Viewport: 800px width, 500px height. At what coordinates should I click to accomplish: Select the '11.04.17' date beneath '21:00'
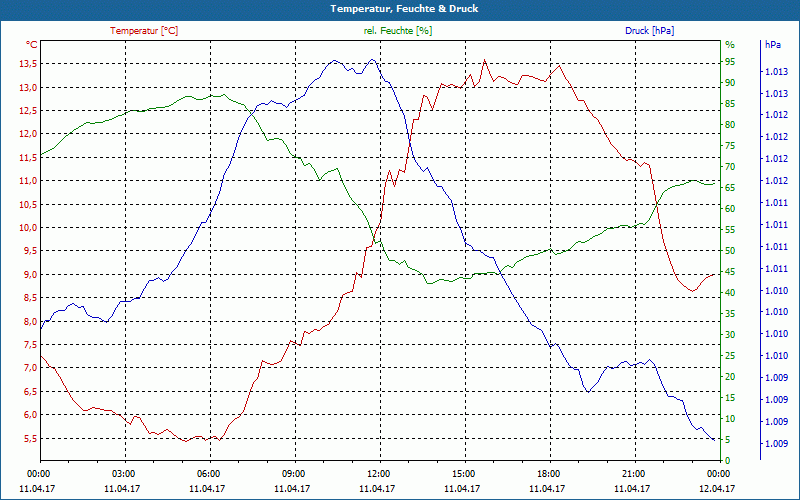(633, 489)
